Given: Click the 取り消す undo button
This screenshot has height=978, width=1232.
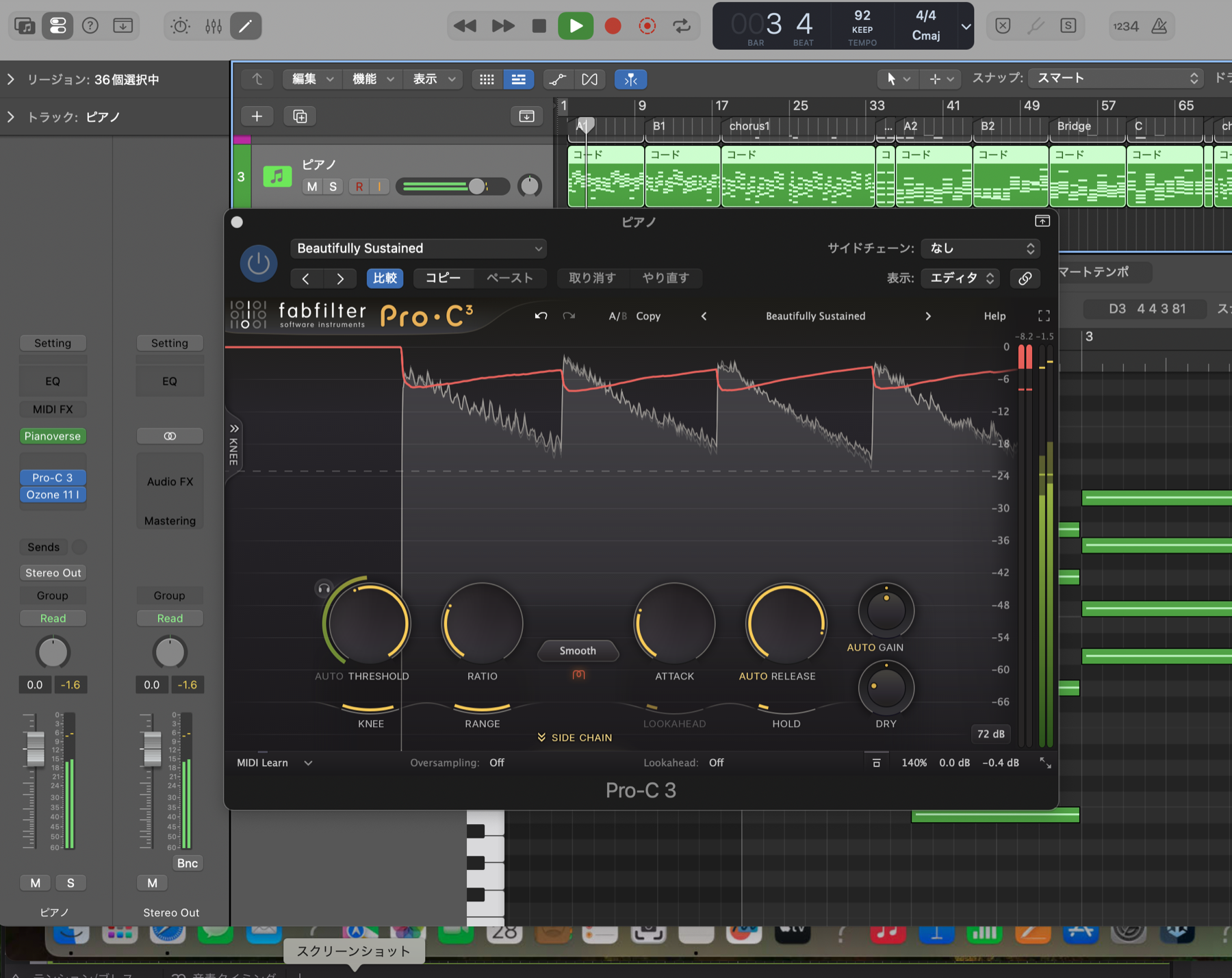Looking at the screenshot, I should (593, 278).
